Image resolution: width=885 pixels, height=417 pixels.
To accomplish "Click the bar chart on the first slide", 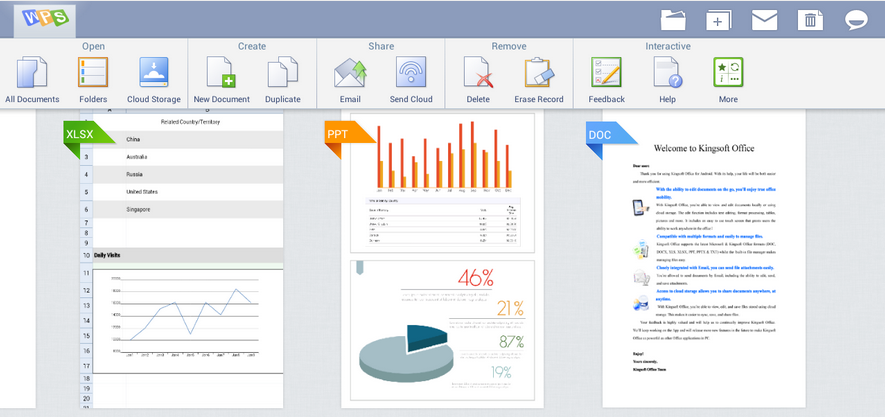I will 444,158.
